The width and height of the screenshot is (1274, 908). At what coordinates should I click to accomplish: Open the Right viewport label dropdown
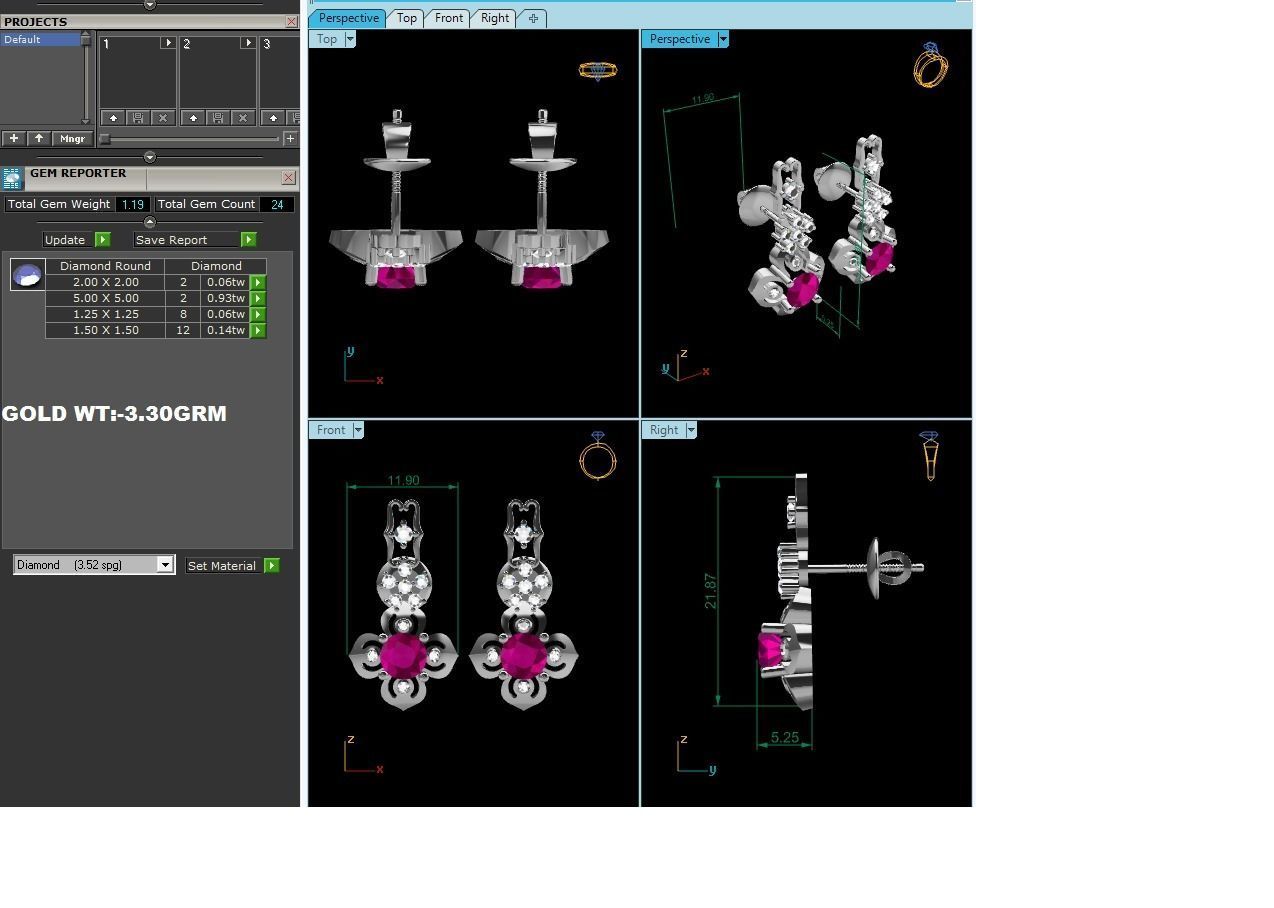[691, 430]
